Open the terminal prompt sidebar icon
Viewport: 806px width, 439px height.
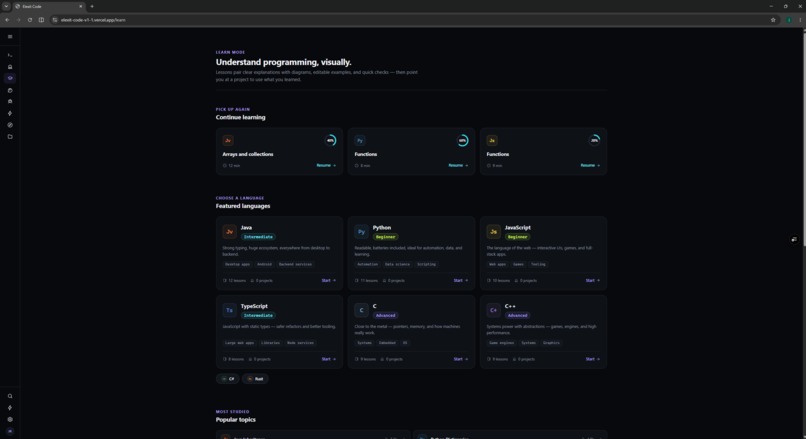tap(10, 55)
